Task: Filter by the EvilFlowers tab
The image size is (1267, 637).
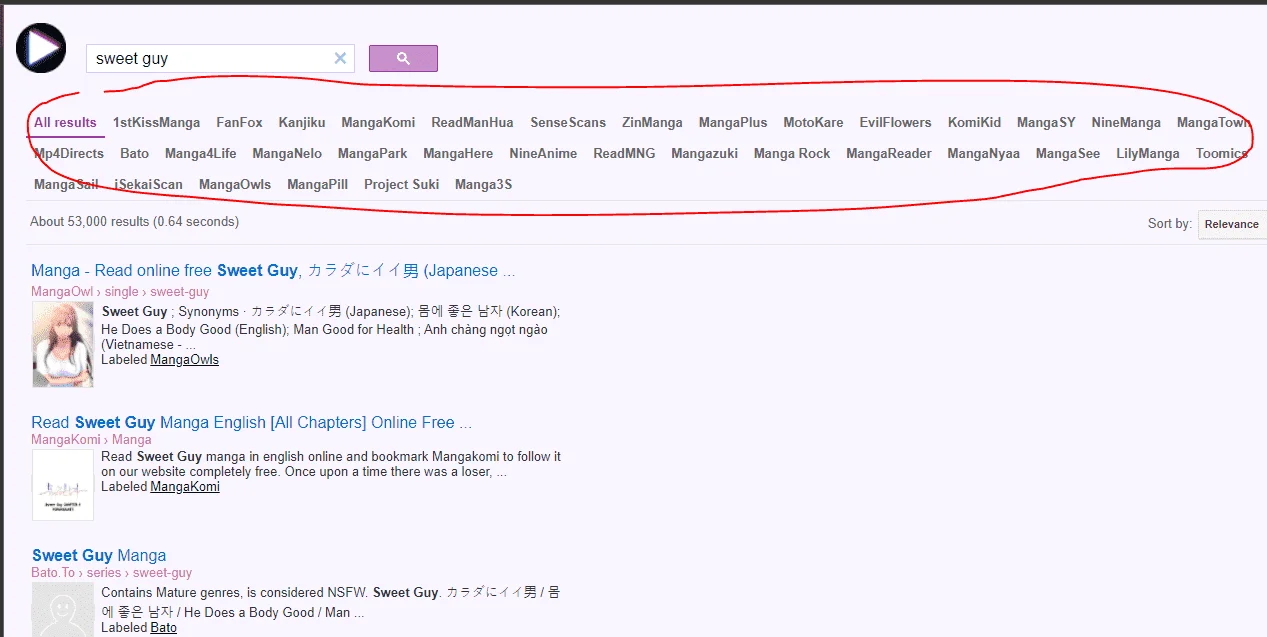Action: pos(895,122)
